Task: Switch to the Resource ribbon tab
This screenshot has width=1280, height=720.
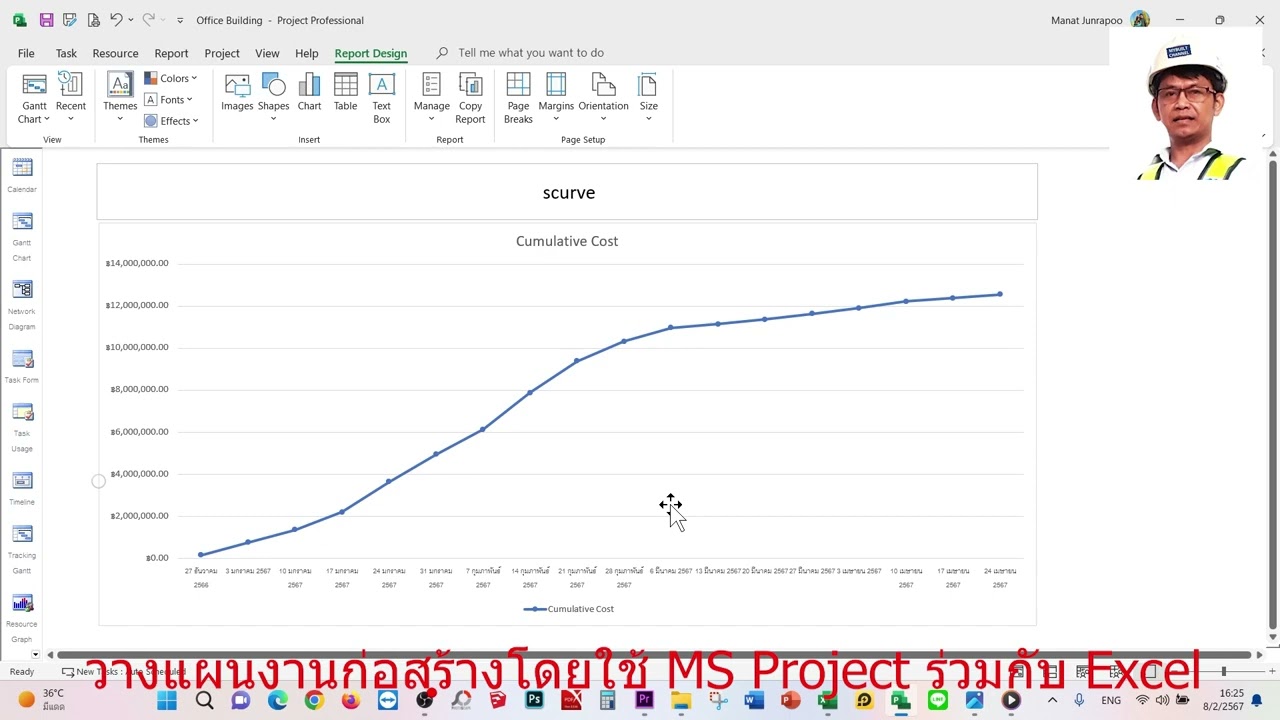Action: pos(115,53)
